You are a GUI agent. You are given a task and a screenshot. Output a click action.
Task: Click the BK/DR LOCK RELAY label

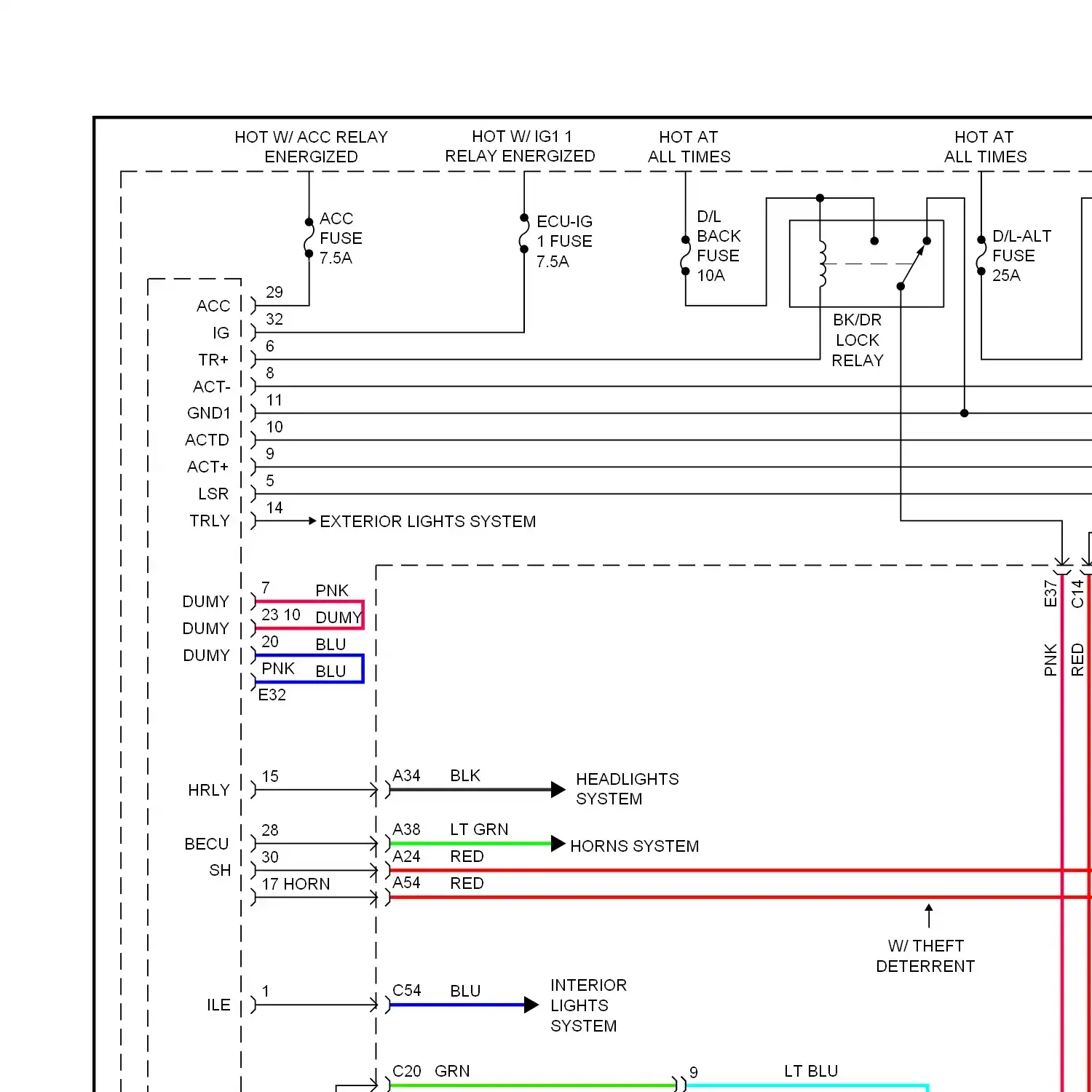tap(858, 340)
